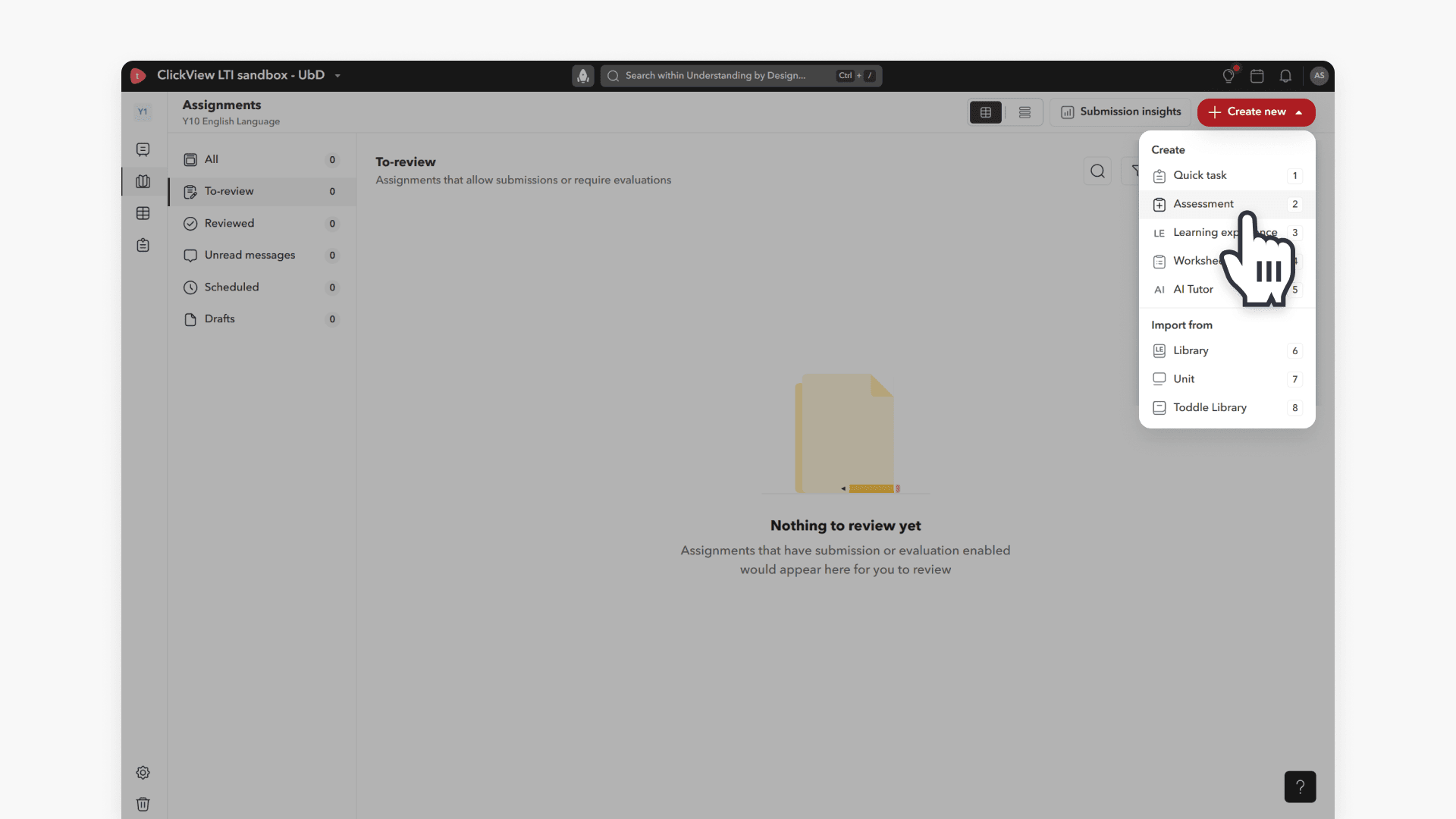Open the help question mark button
Screen dimensions: 1456x819
(1300, 786)
